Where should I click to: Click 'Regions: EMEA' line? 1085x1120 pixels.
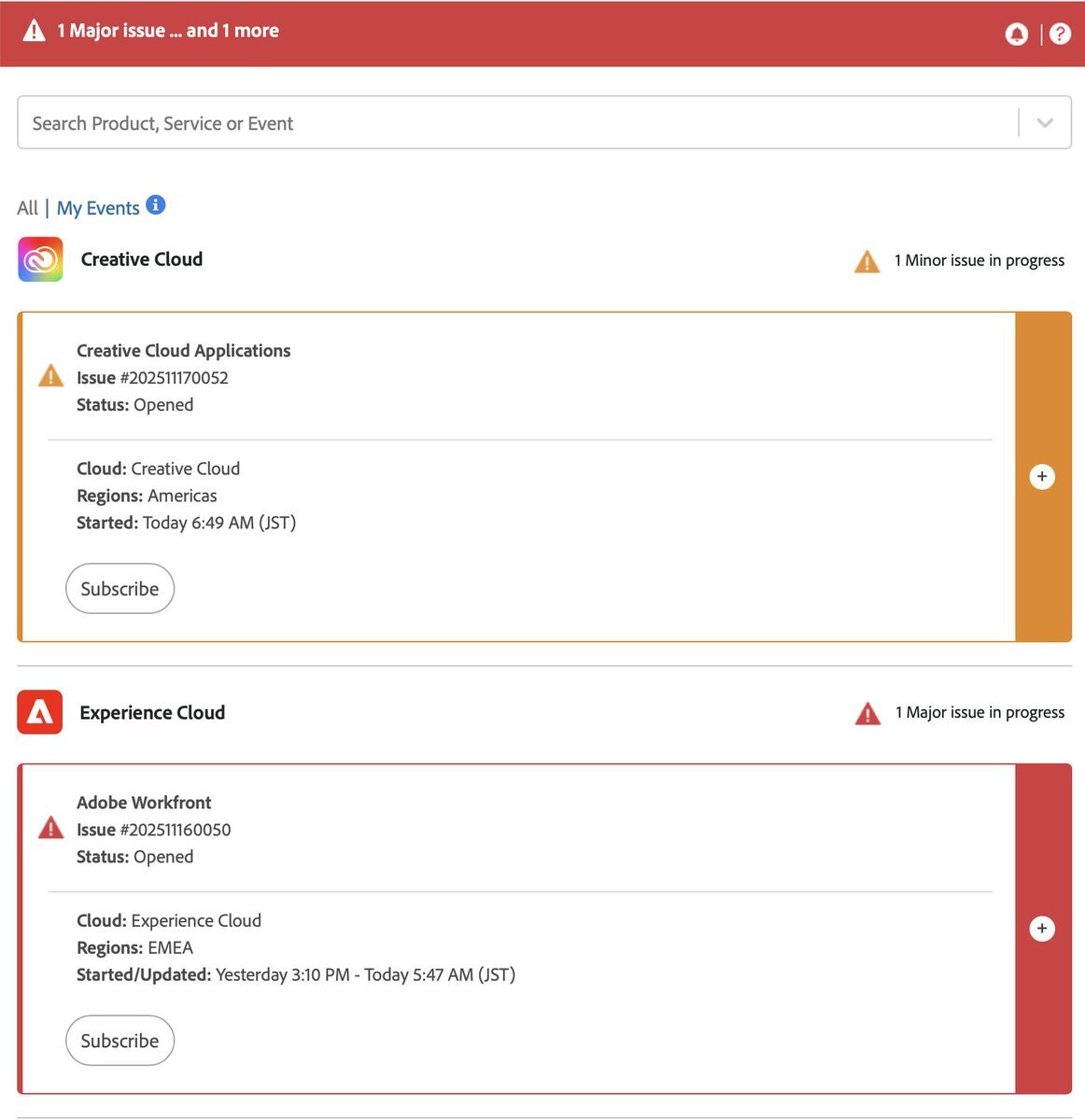tap(135, 947)
